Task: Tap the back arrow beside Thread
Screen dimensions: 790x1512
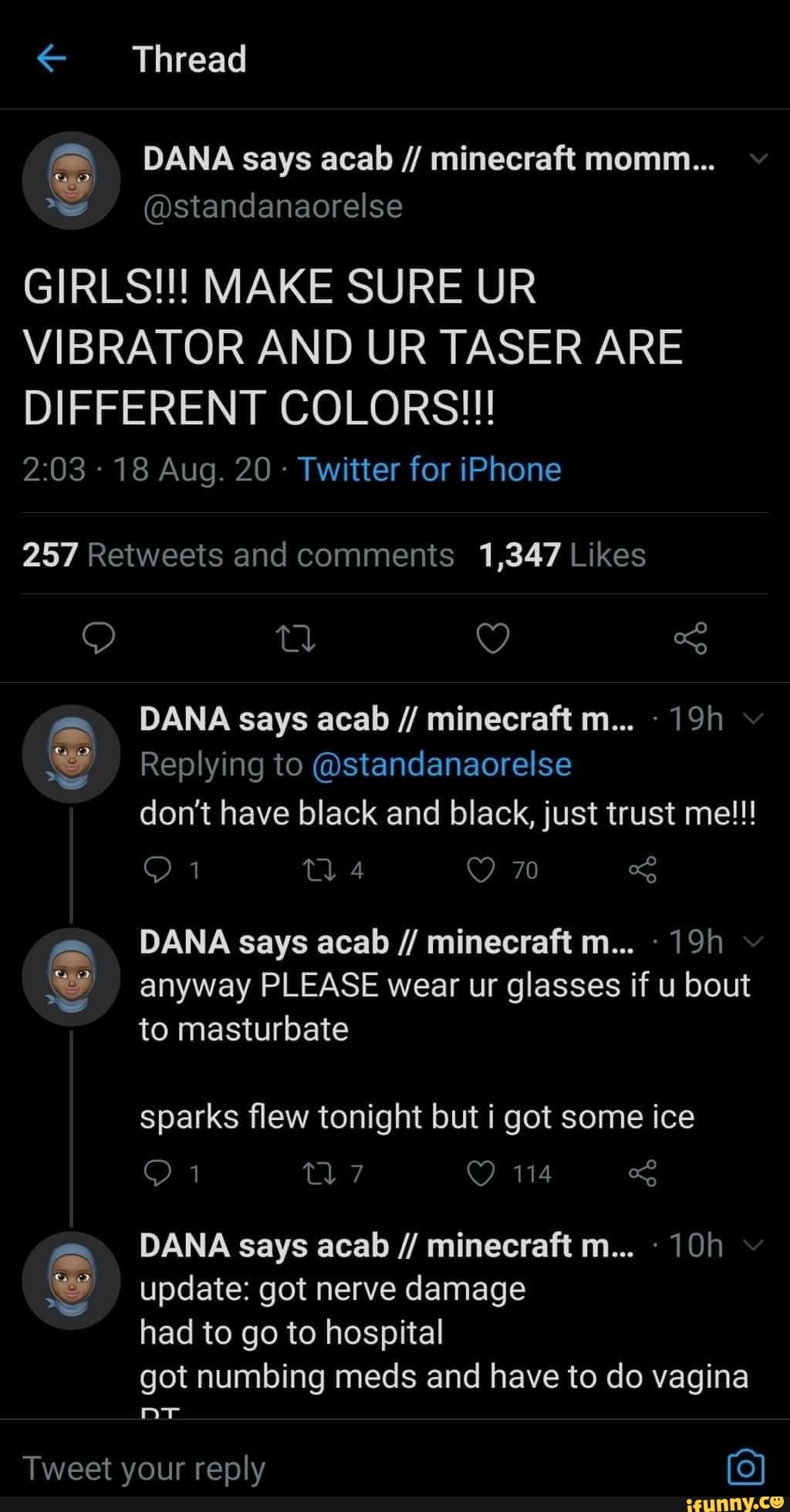Action: pyautogui.click(x=52, y=59)
